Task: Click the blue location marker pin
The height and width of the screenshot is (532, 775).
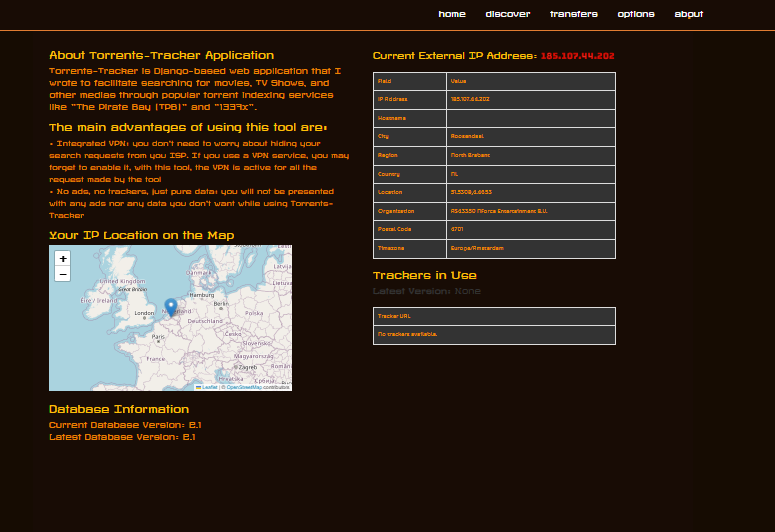Action: (170, 306)
